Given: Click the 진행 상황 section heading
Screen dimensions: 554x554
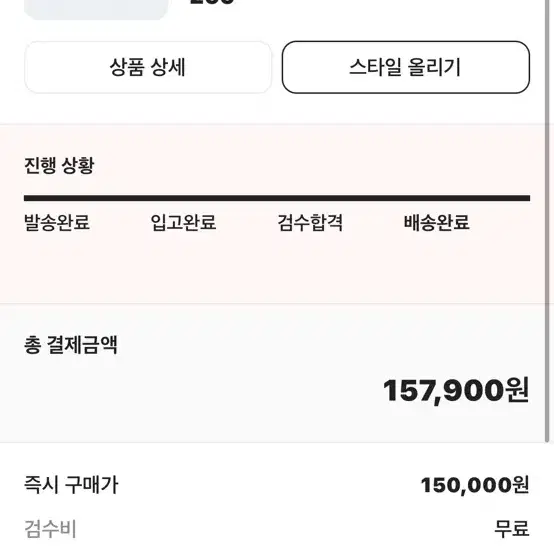Looking at the screenshot, I should tap(59, 165).
